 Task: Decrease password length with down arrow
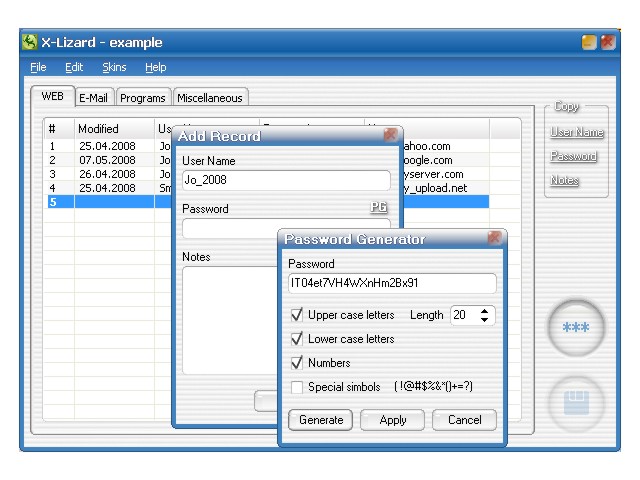[484, 319]
